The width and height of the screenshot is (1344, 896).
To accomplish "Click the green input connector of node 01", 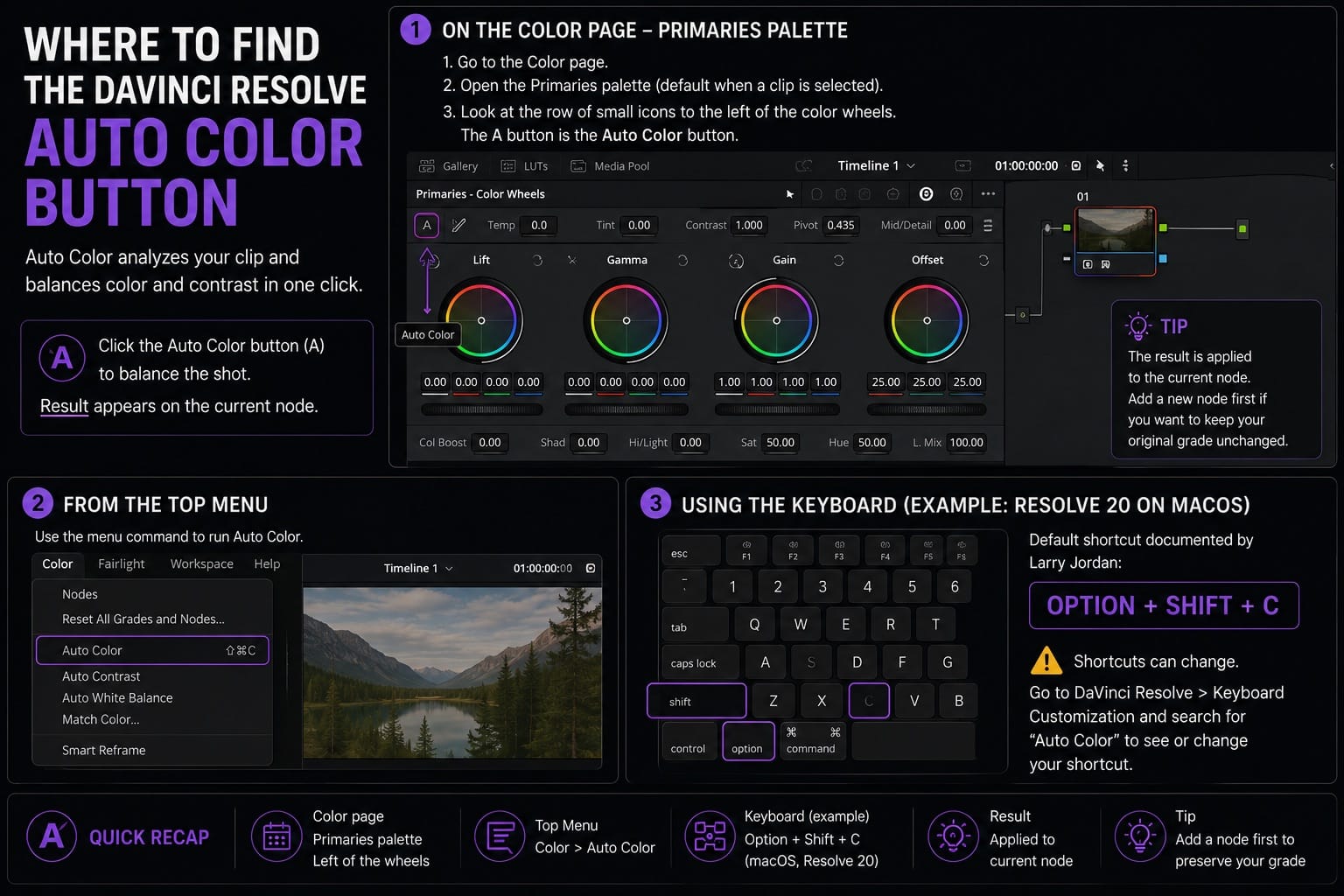I will 1067,227.
